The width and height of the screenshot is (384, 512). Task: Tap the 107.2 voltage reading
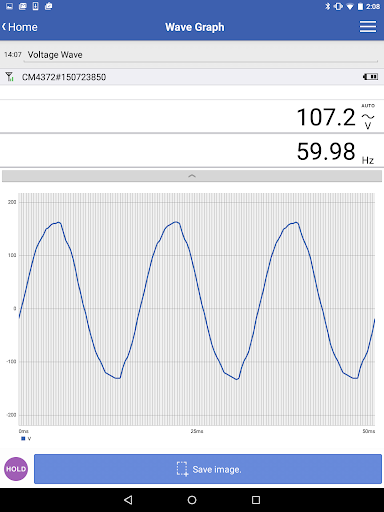326,117
